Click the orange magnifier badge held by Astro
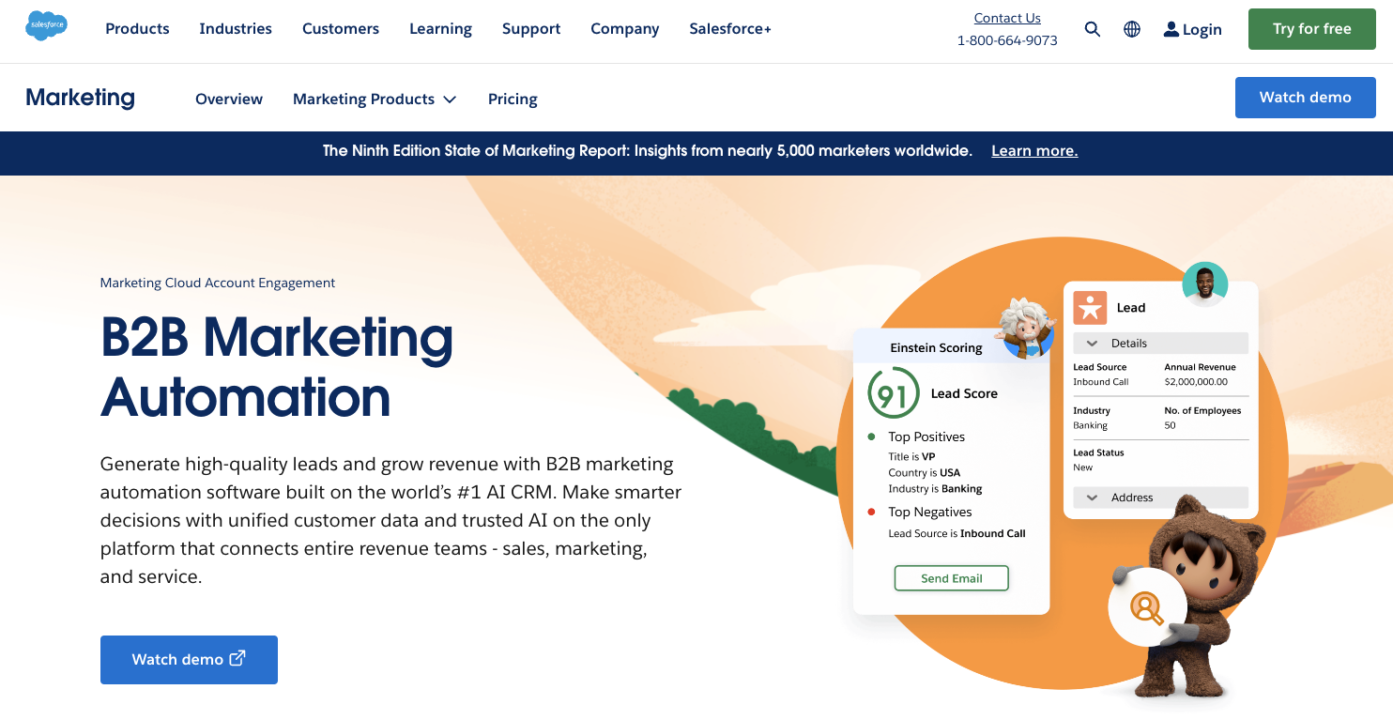 (1146, 607)
